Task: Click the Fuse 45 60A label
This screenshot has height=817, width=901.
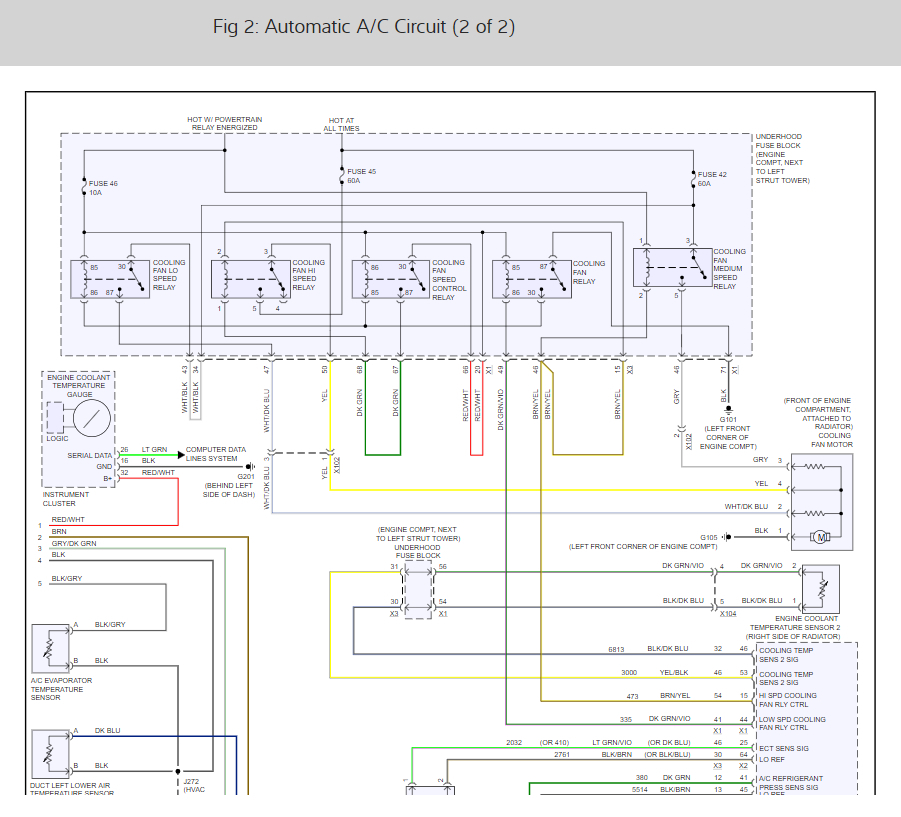Action: [361, 176]
